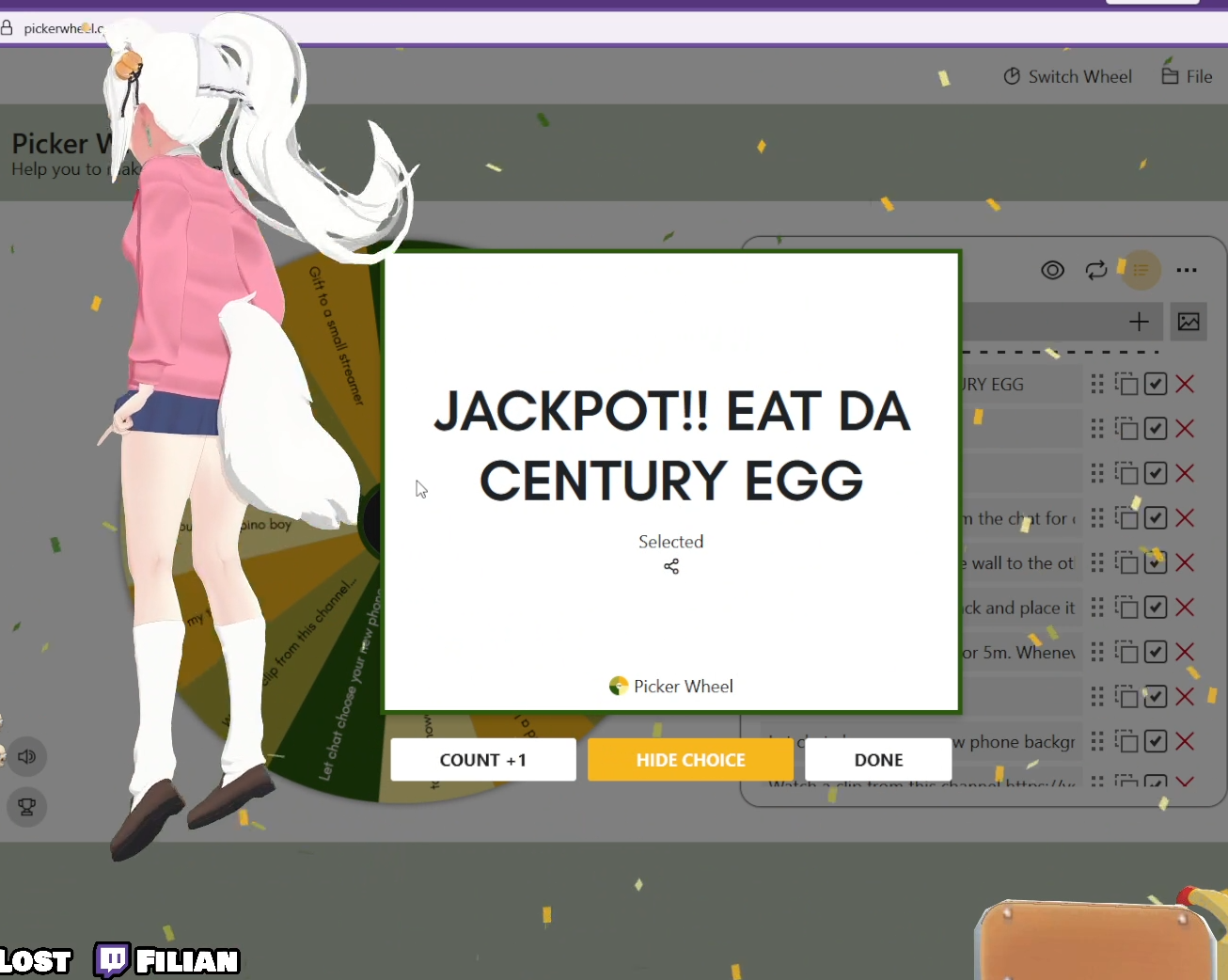The image size is (1228, 980).
Task: Click the drag handle of 'w phone backgr' row
Action: coord(1097,741)
